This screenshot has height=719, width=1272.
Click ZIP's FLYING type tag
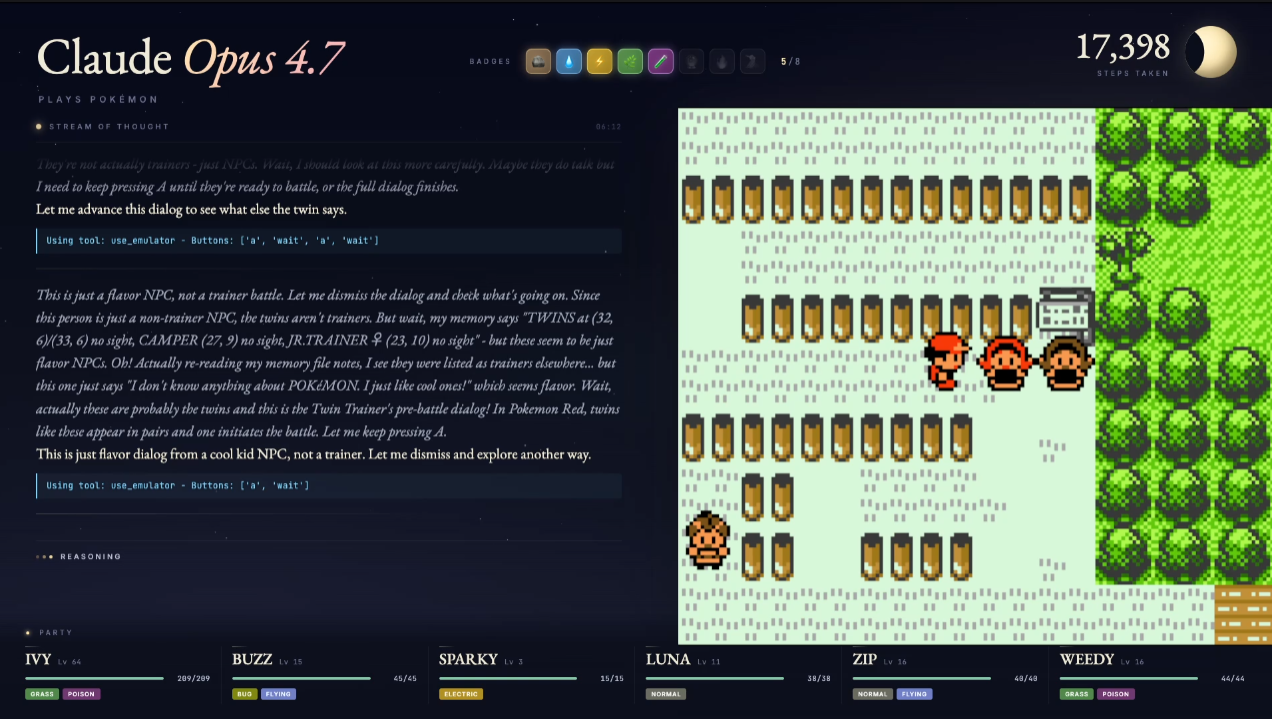point(914,694)
